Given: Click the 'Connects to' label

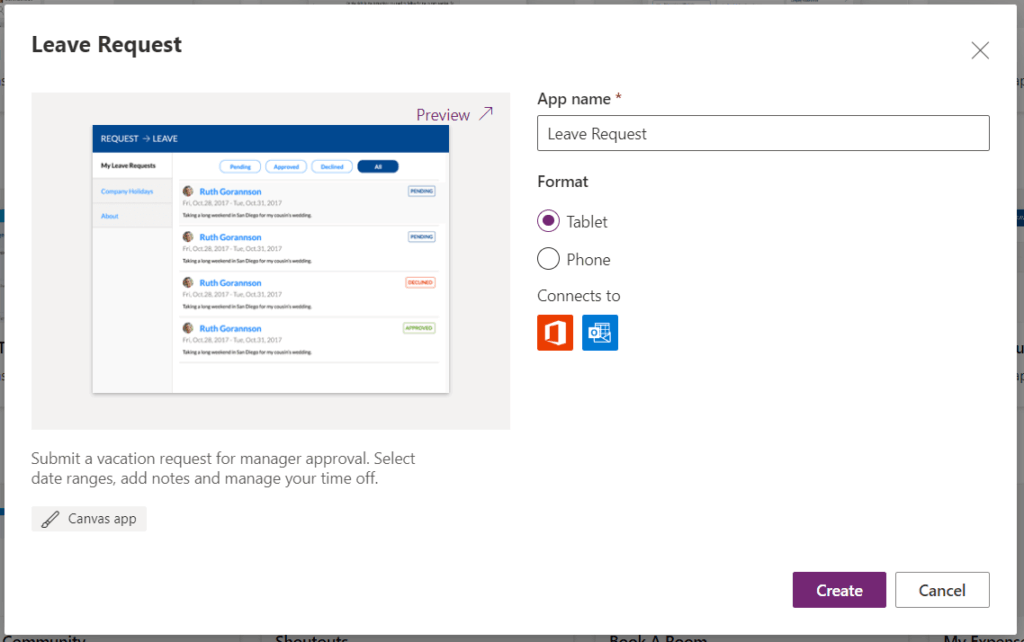Looking at the screenshot, I should pos(579,296).
